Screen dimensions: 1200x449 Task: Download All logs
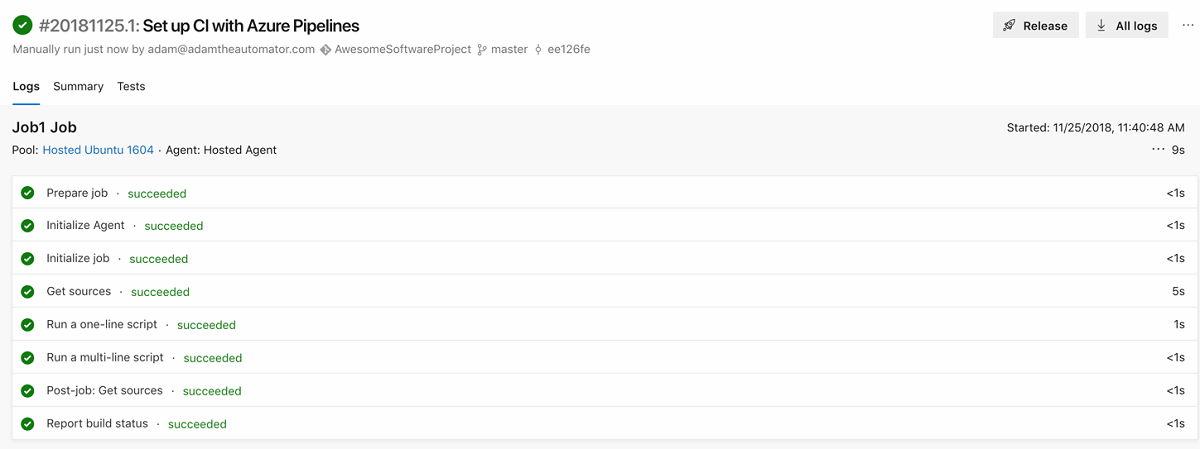(x=1126, y=26)
